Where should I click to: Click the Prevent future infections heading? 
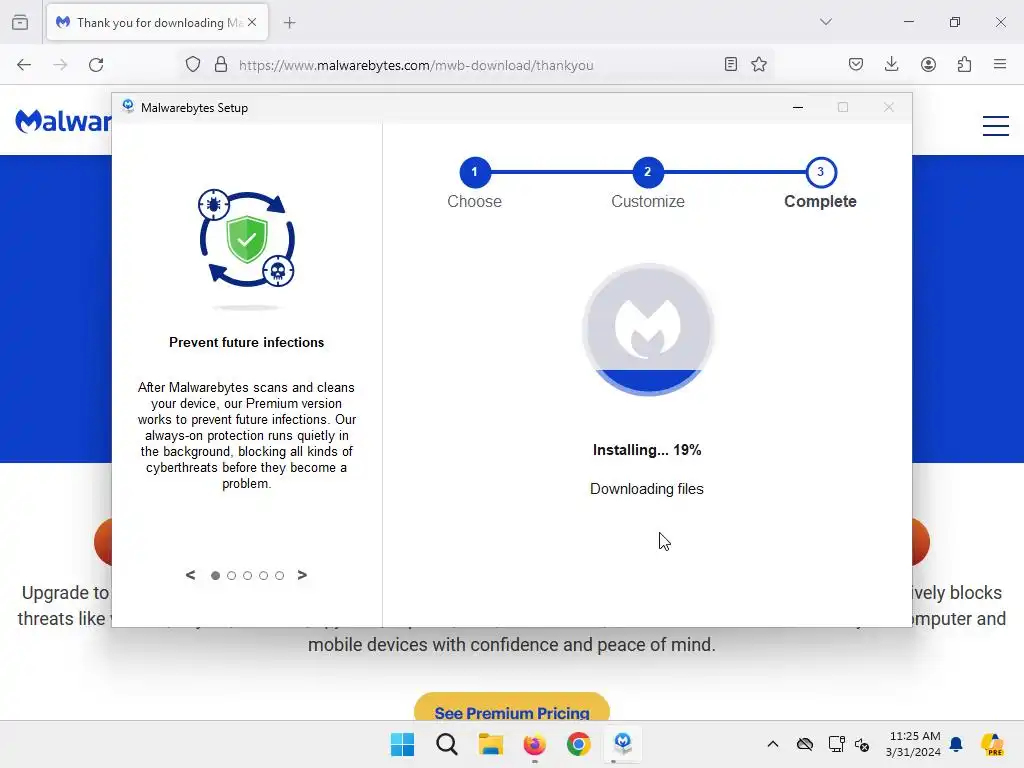coord(247,342)
